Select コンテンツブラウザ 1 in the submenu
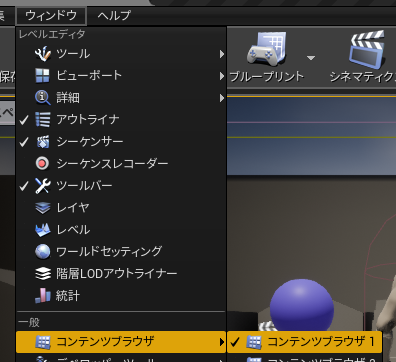 304,342
